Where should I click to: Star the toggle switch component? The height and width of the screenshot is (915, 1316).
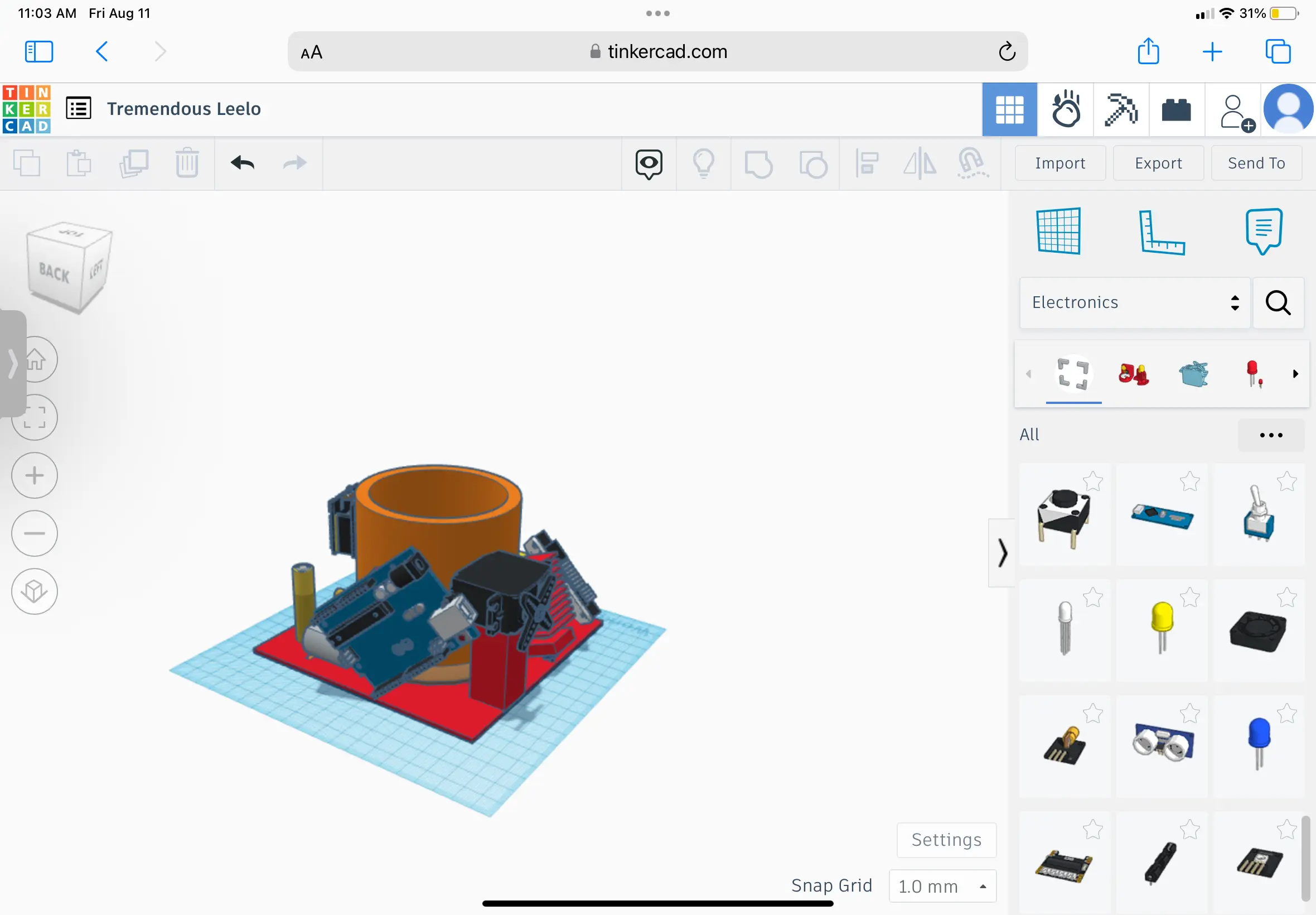pos(1287,481)
